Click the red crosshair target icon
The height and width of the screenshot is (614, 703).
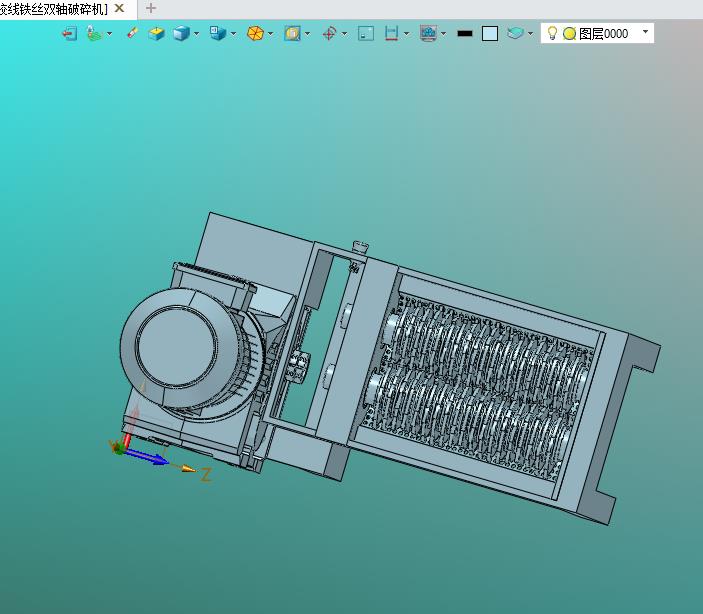pos(329,33)
